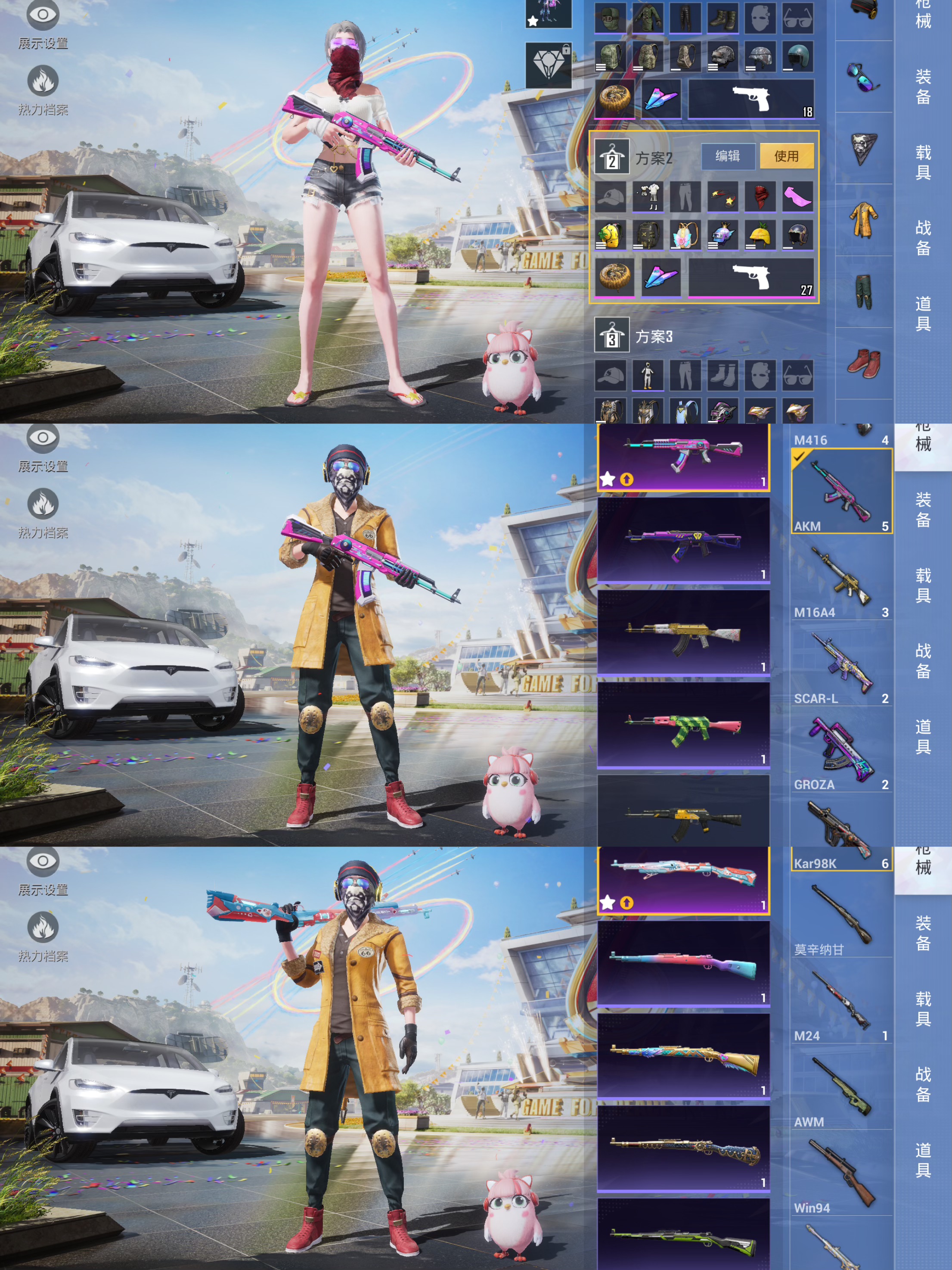Image resolution: width=952 pixels, height=1270 pixels.
Task: Open the diamond emblem icon with lock
Action: click(549, 65)
